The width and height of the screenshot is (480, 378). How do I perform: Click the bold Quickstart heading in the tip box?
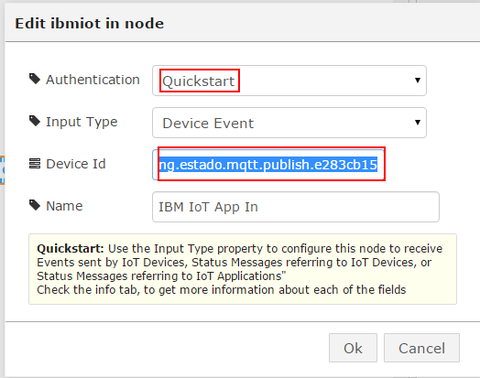pyautogui.click(x=71, y=248)
